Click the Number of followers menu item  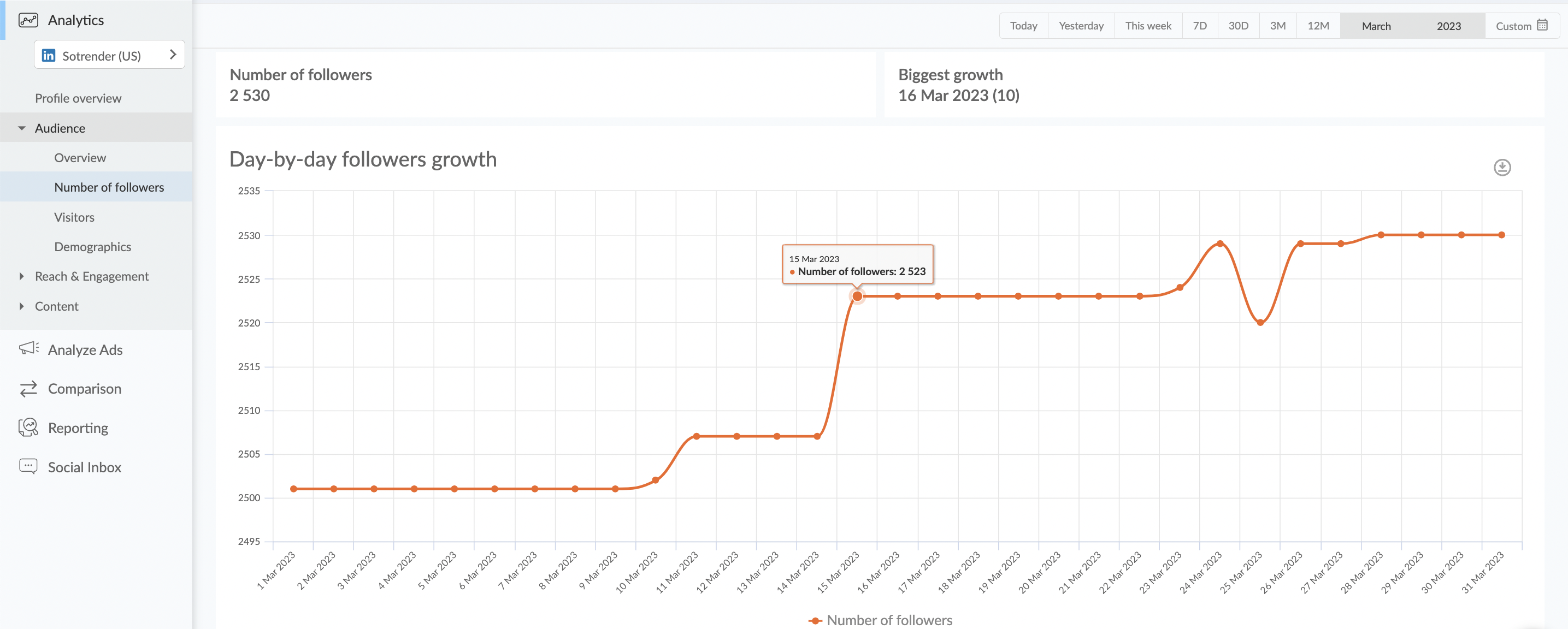pos(109,186)
